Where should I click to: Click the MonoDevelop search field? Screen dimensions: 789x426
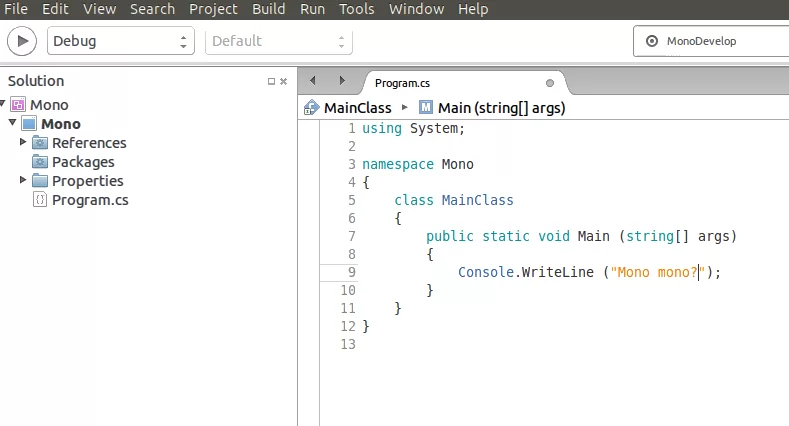(710, 41)
